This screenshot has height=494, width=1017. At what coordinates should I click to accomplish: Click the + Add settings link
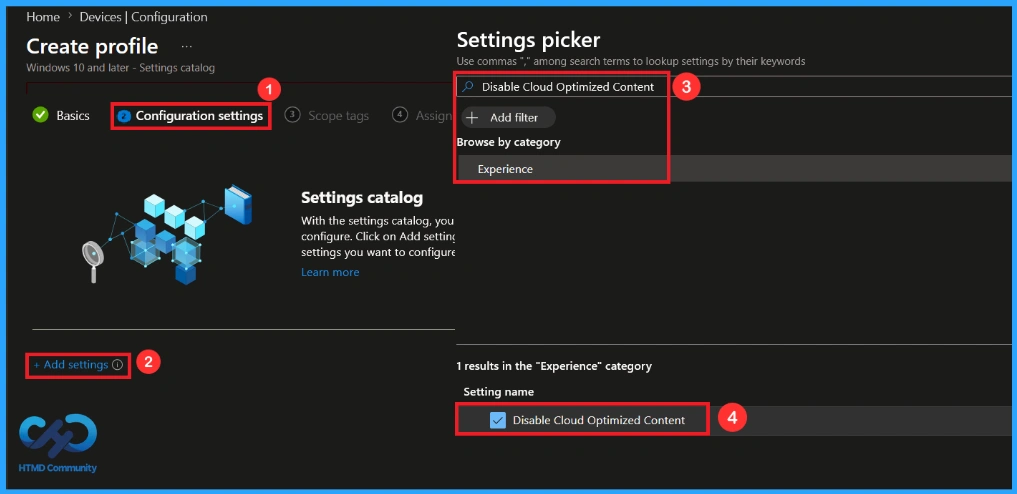71,365
